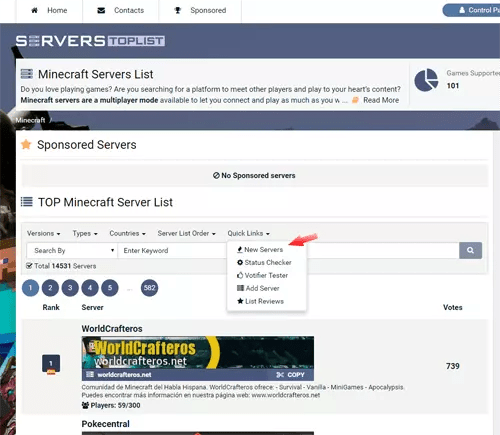
Task: Click the list icon beside Minecraft Servers List
Action: 27,74
